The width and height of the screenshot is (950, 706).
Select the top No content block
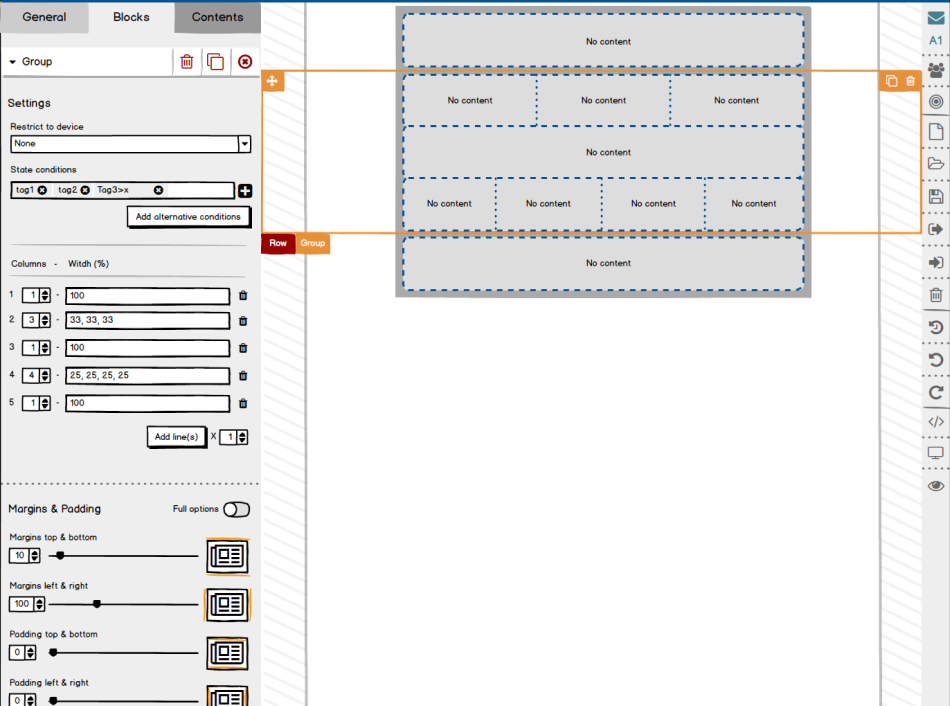[x=603, y=41]
